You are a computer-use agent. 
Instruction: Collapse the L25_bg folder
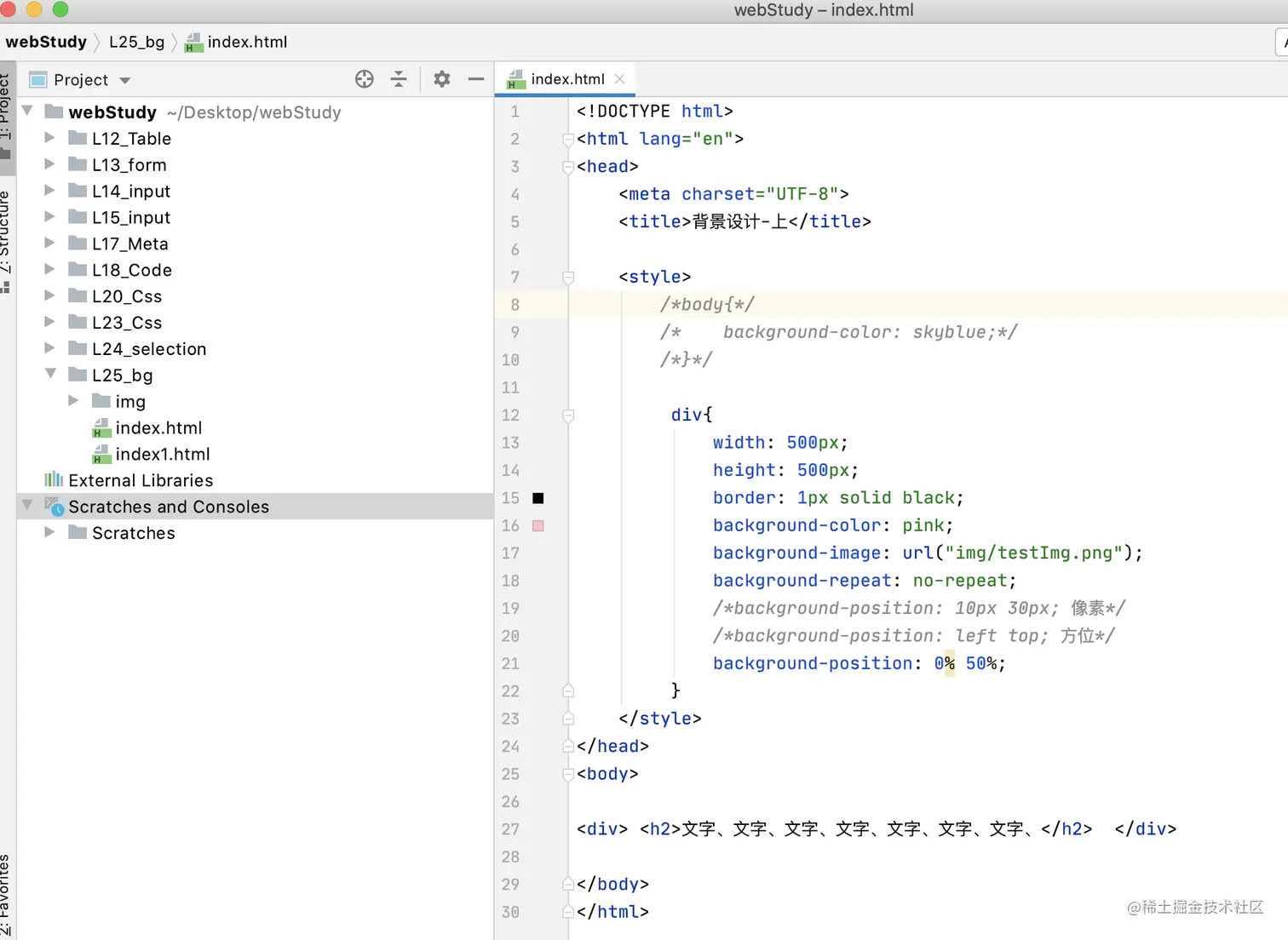[50, 375]
